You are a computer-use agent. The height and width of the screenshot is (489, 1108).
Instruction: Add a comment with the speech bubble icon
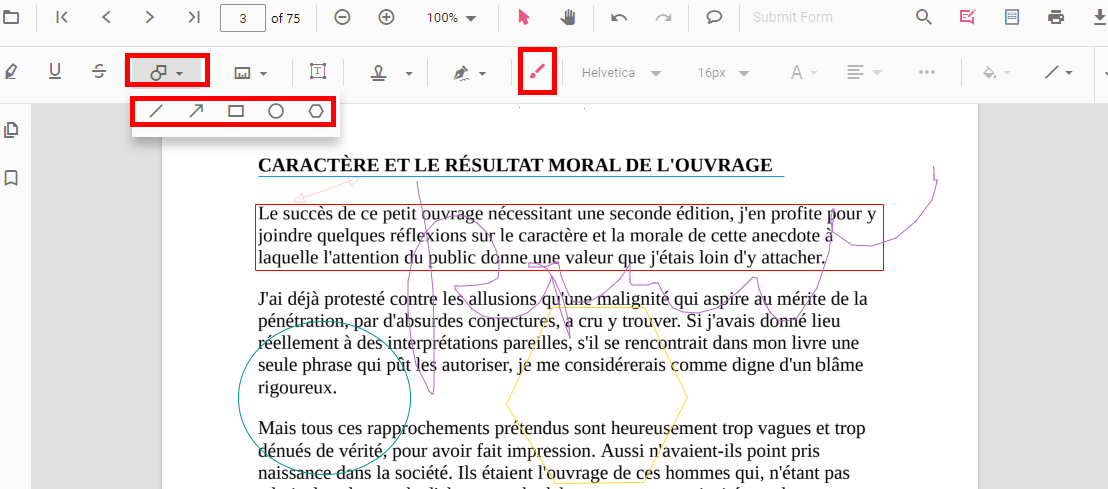[714, 18]
